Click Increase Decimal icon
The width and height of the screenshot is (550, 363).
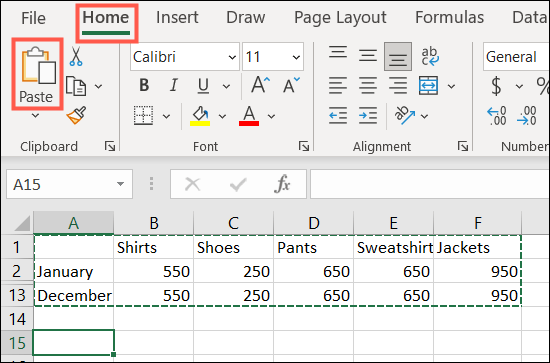[x=497, y=116]
